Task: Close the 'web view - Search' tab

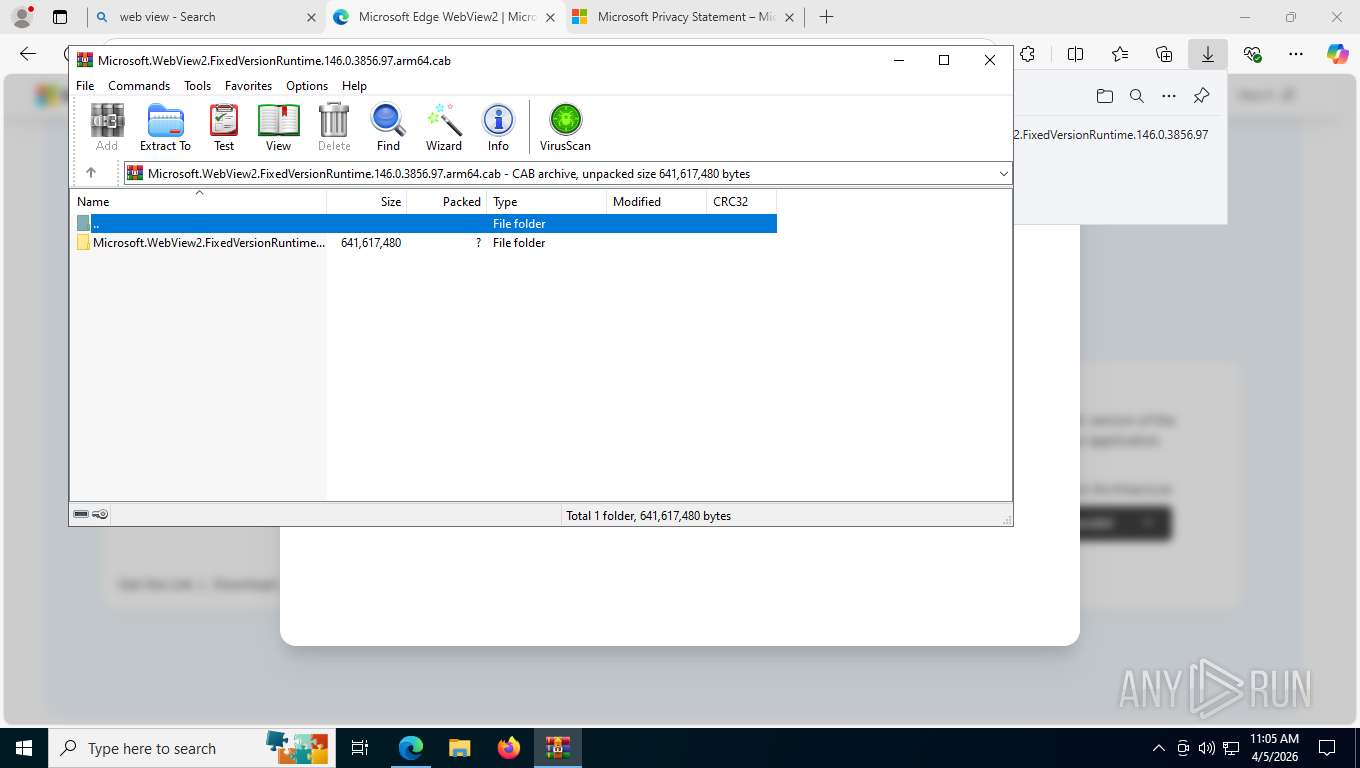Action: (310, 17)
